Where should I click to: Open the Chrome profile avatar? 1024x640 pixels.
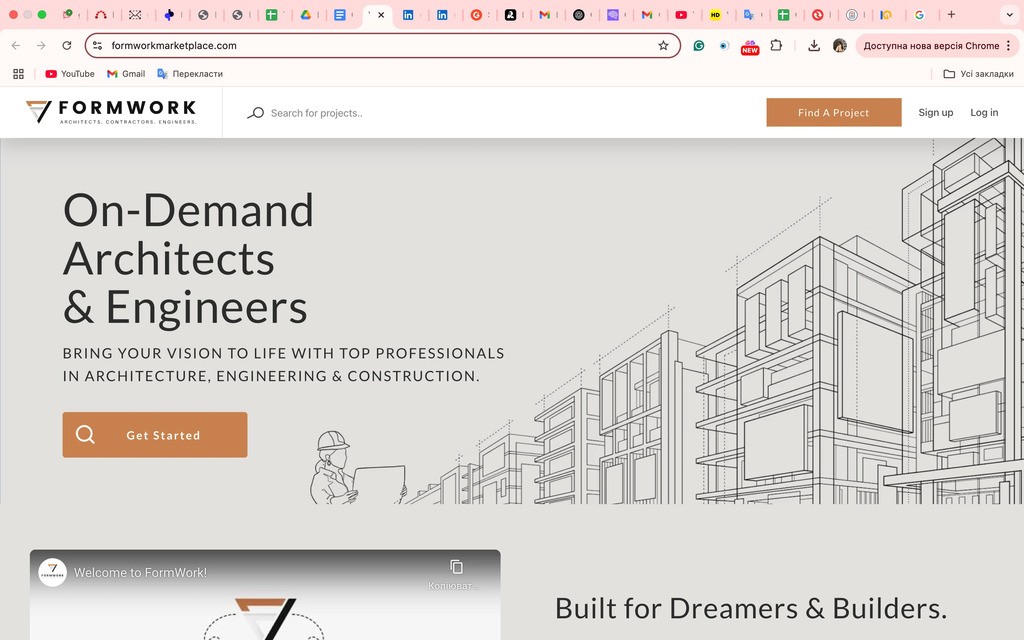click(x=840, y=46)
